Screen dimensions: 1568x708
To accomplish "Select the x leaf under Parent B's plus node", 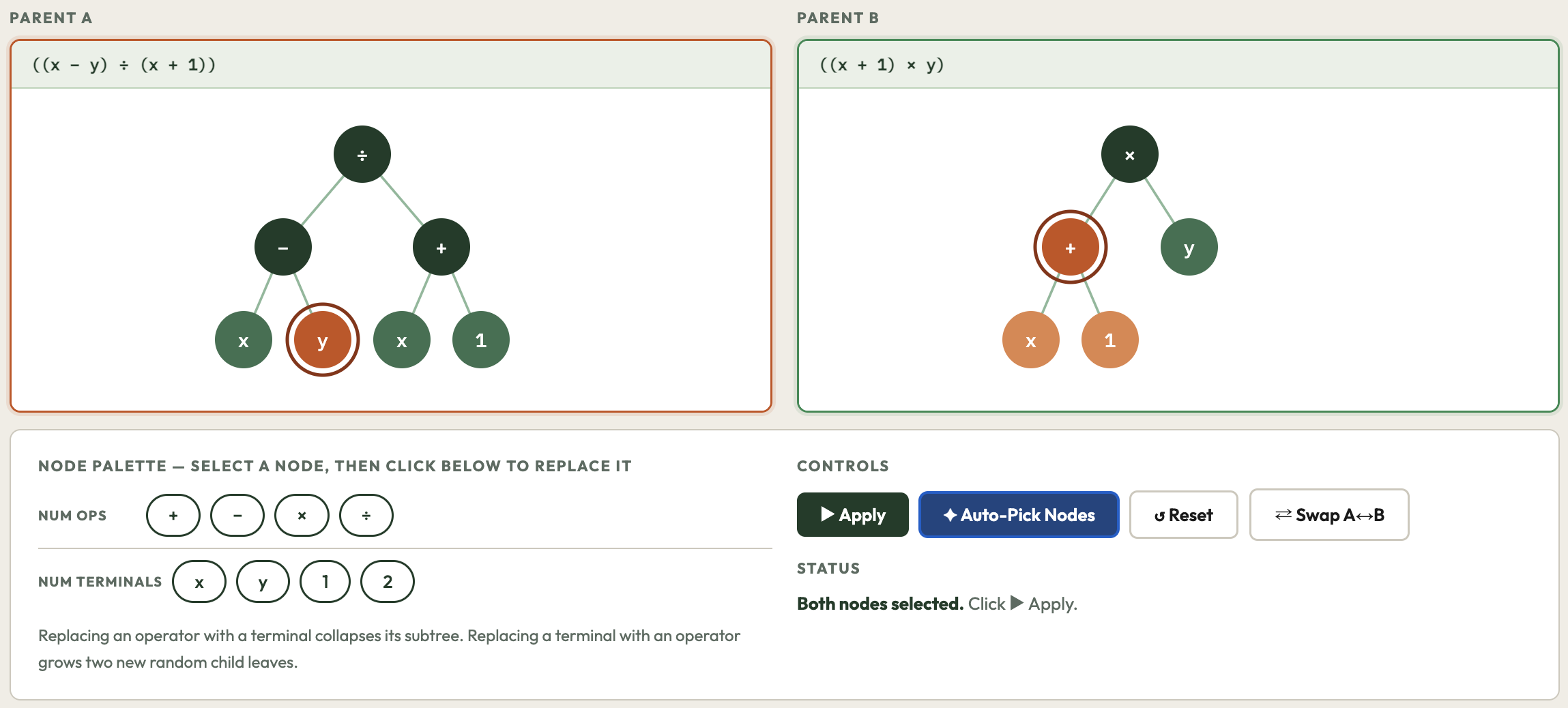I will point(1030,339).
